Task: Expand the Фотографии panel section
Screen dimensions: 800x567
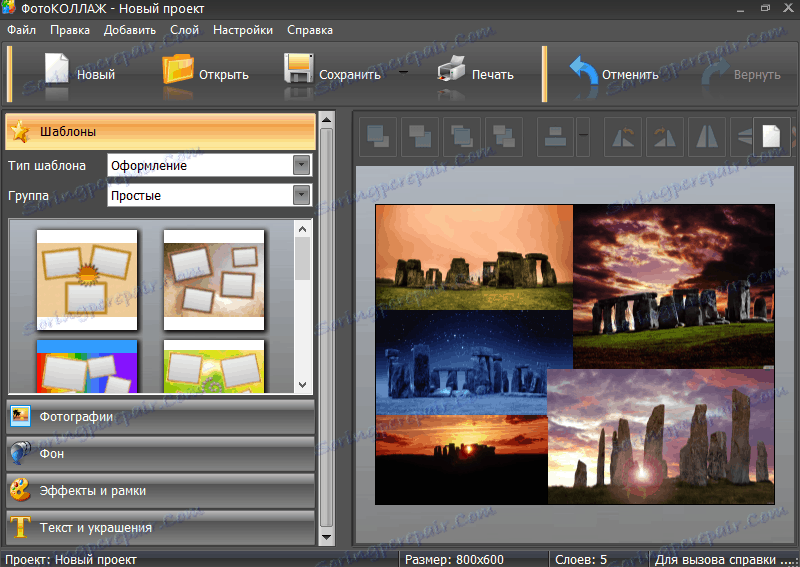Action: coord(160,416)
